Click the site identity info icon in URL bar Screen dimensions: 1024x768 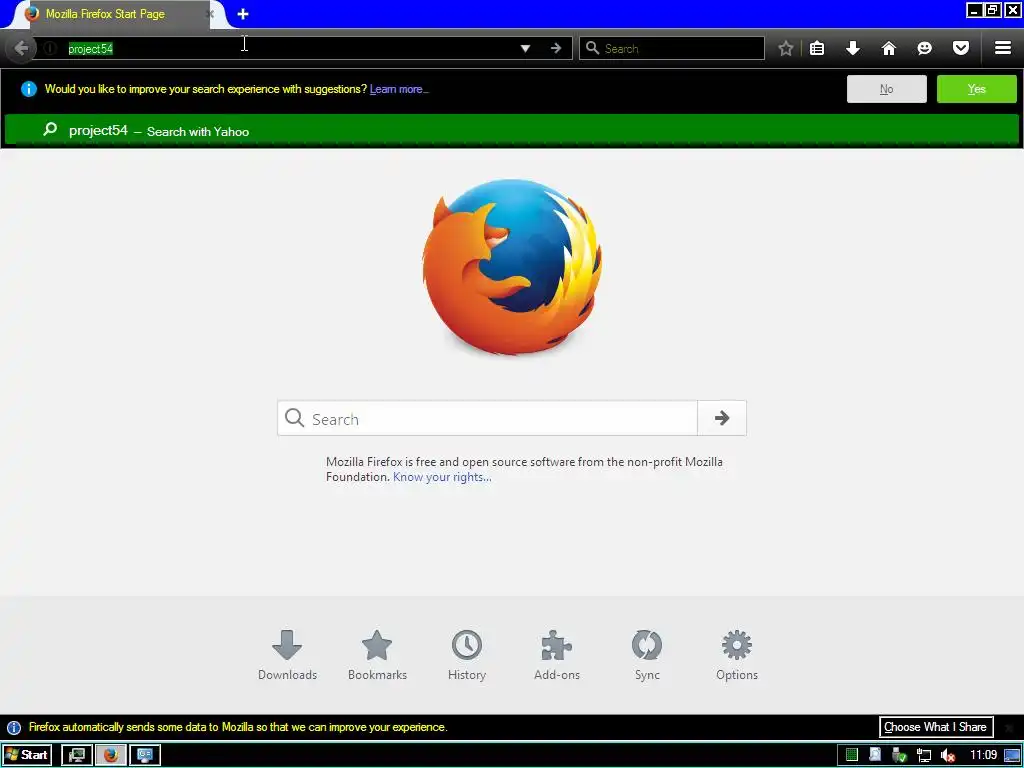pos(50,48)
